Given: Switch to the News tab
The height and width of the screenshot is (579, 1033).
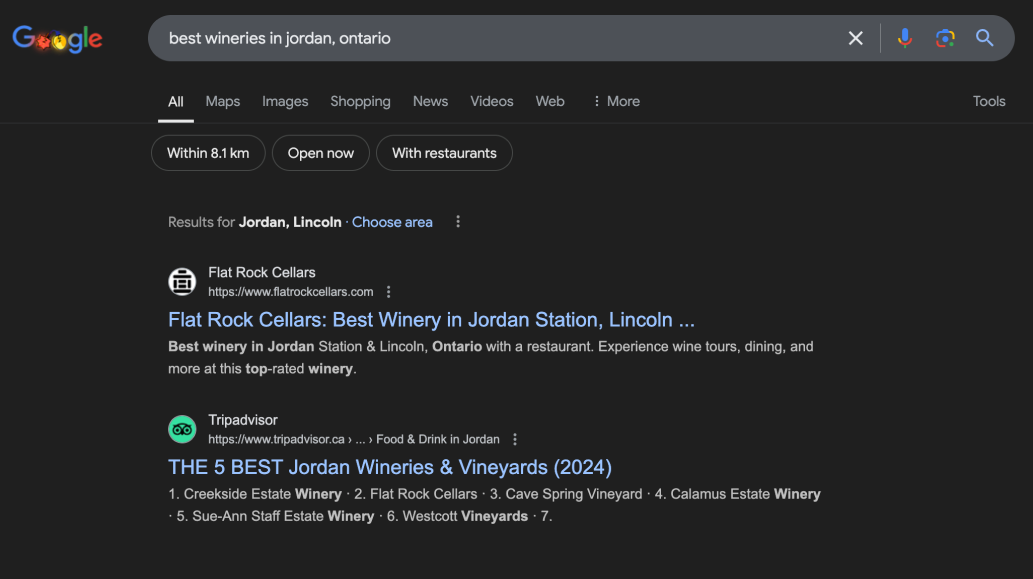Looking at the screenshot, I should pyautogui.click(x=430, y=101).
